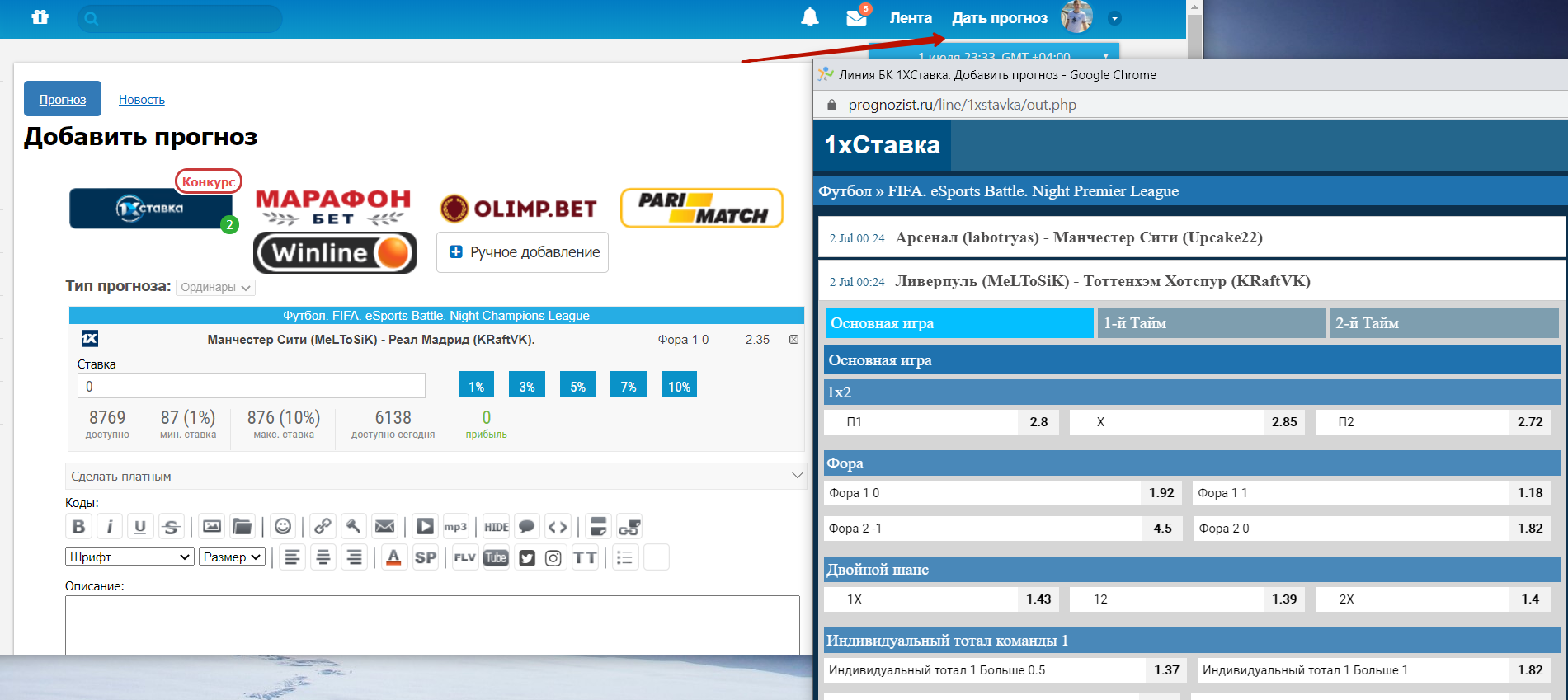Toggle italic formatting in editor toolbar
Viewport: 1568px width, 700px height.
coord(110,526)
